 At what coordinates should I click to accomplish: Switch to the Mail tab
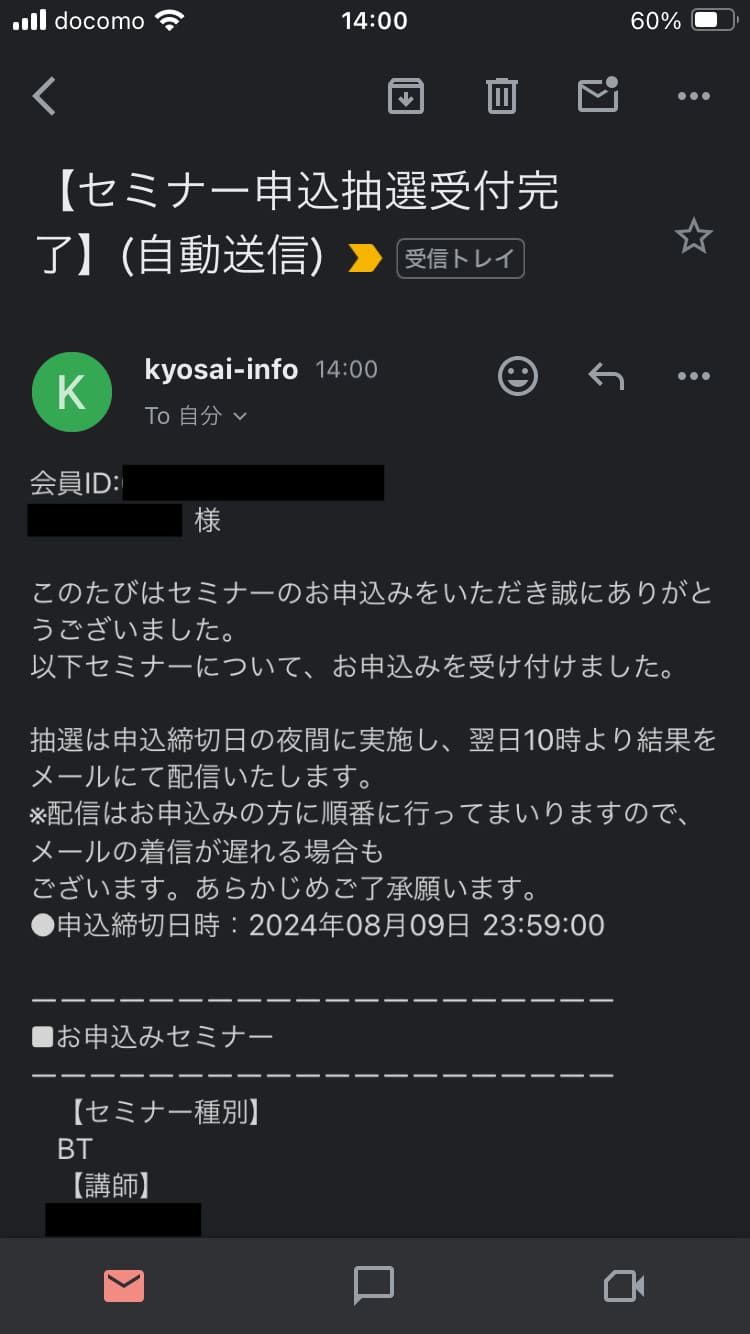pyautogui.click(x=124, y=1286)
